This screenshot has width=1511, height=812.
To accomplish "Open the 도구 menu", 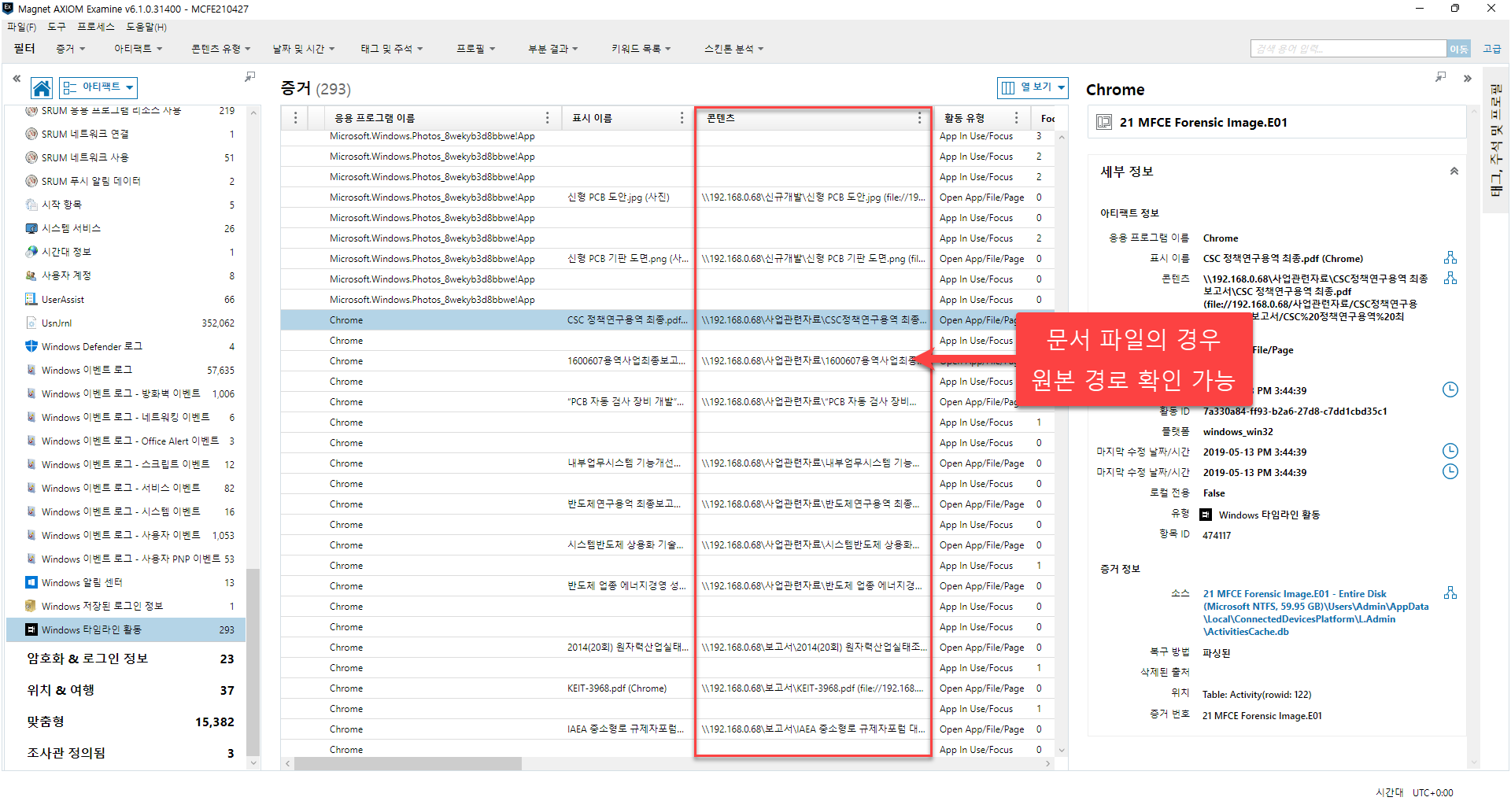I will tap(57, 27).
